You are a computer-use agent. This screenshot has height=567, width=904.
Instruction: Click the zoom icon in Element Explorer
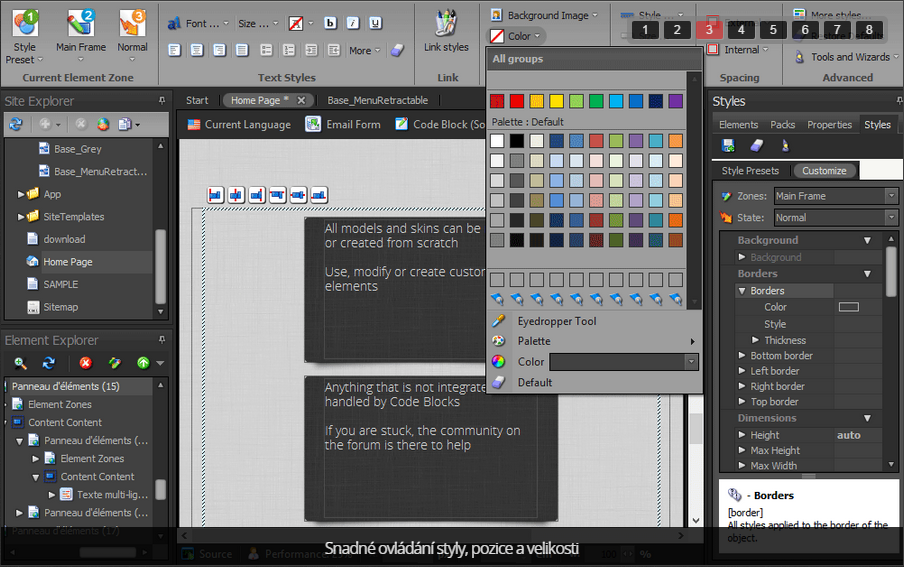[20, 363]
